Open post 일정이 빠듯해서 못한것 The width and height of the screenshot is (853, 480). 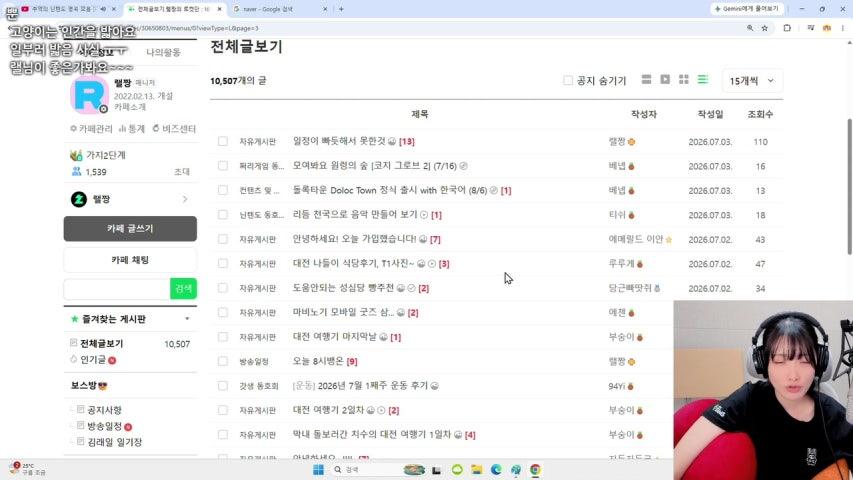point(339,141)
